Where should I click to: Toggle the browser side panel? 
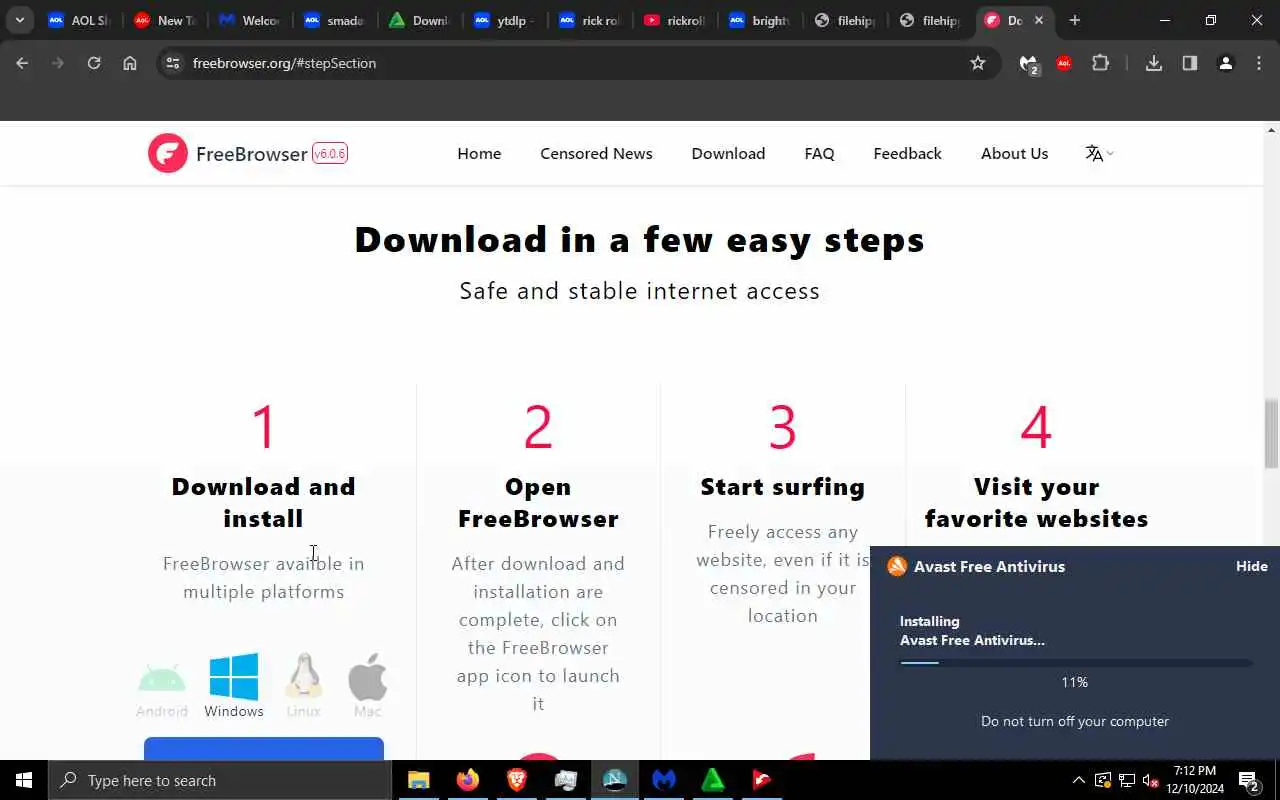pyautogui.click(x=1190, y=63)
